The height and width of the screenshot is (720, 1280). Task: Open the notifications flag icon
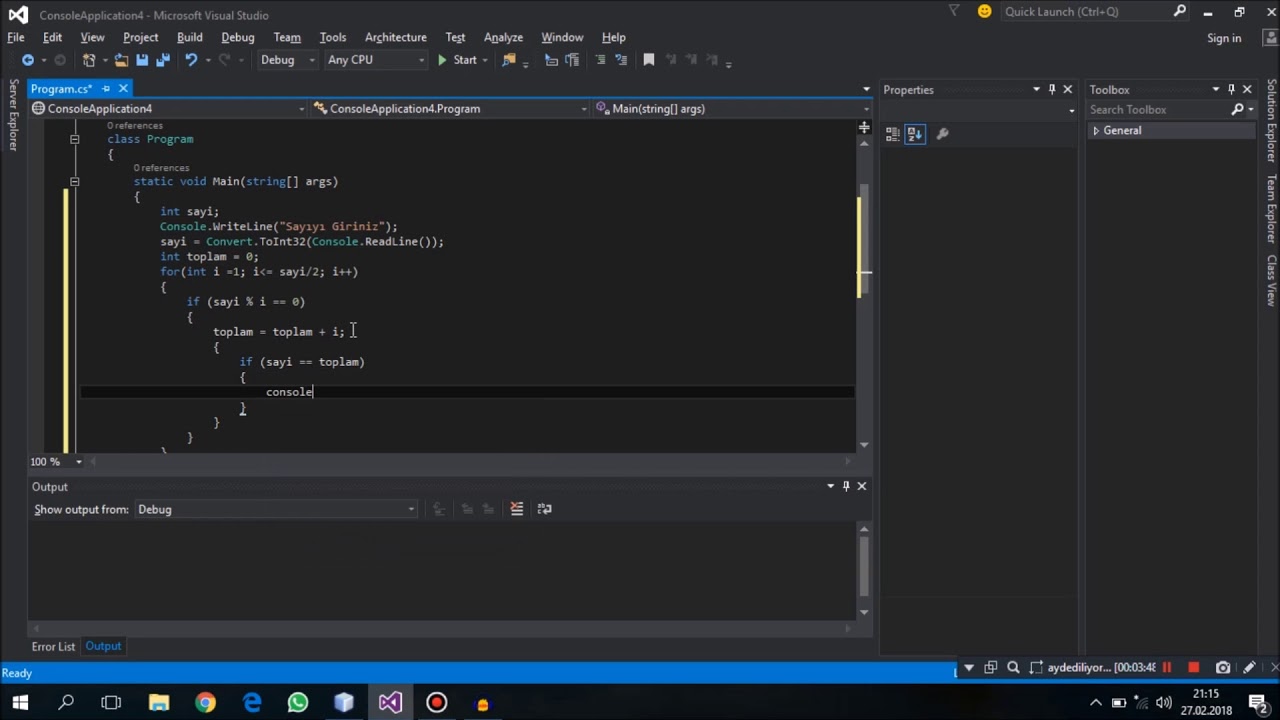point(953,12)
